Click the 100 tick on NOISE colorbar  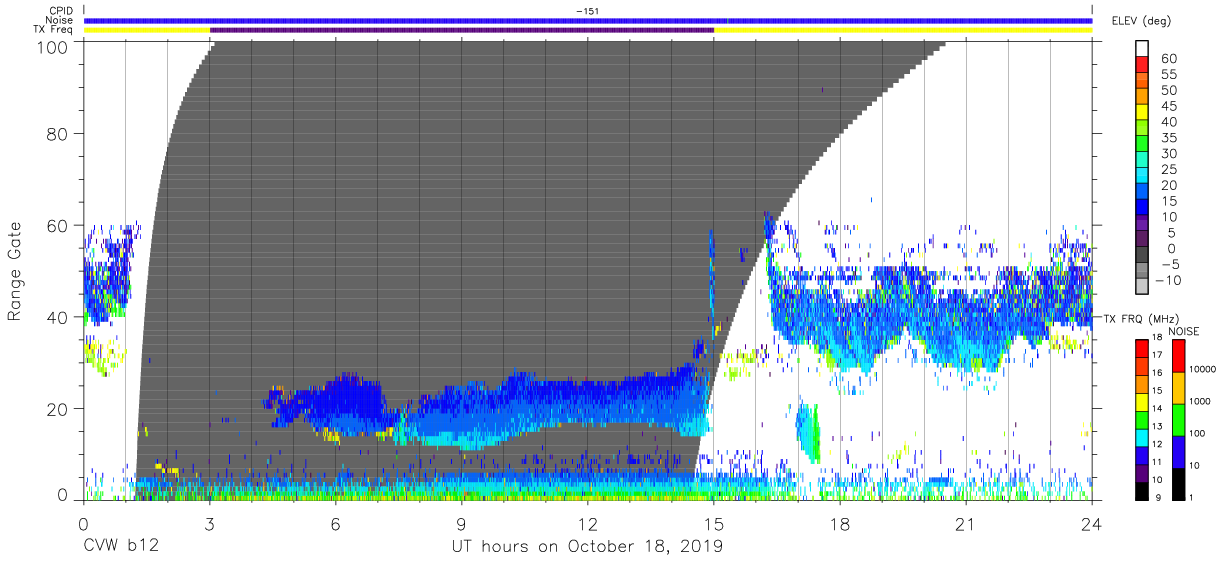coord(1199,434)
